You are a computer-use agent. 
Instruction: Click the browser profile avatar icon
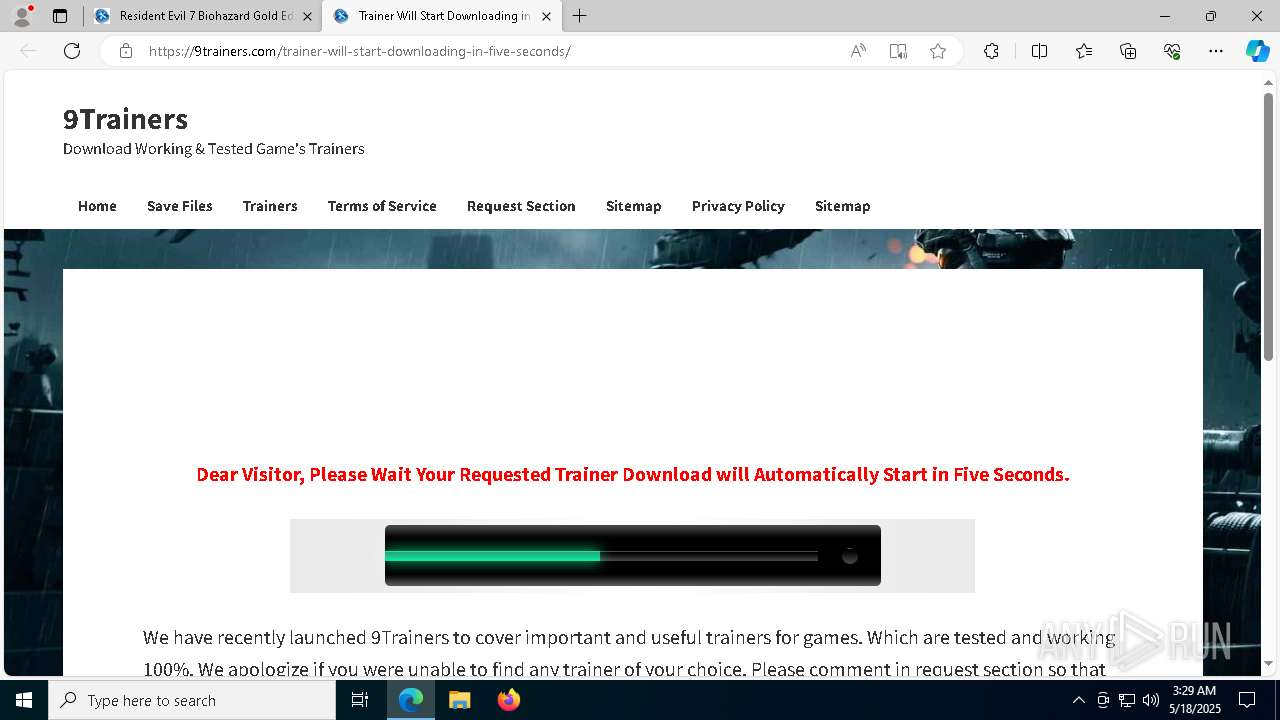tap(22, 16)
